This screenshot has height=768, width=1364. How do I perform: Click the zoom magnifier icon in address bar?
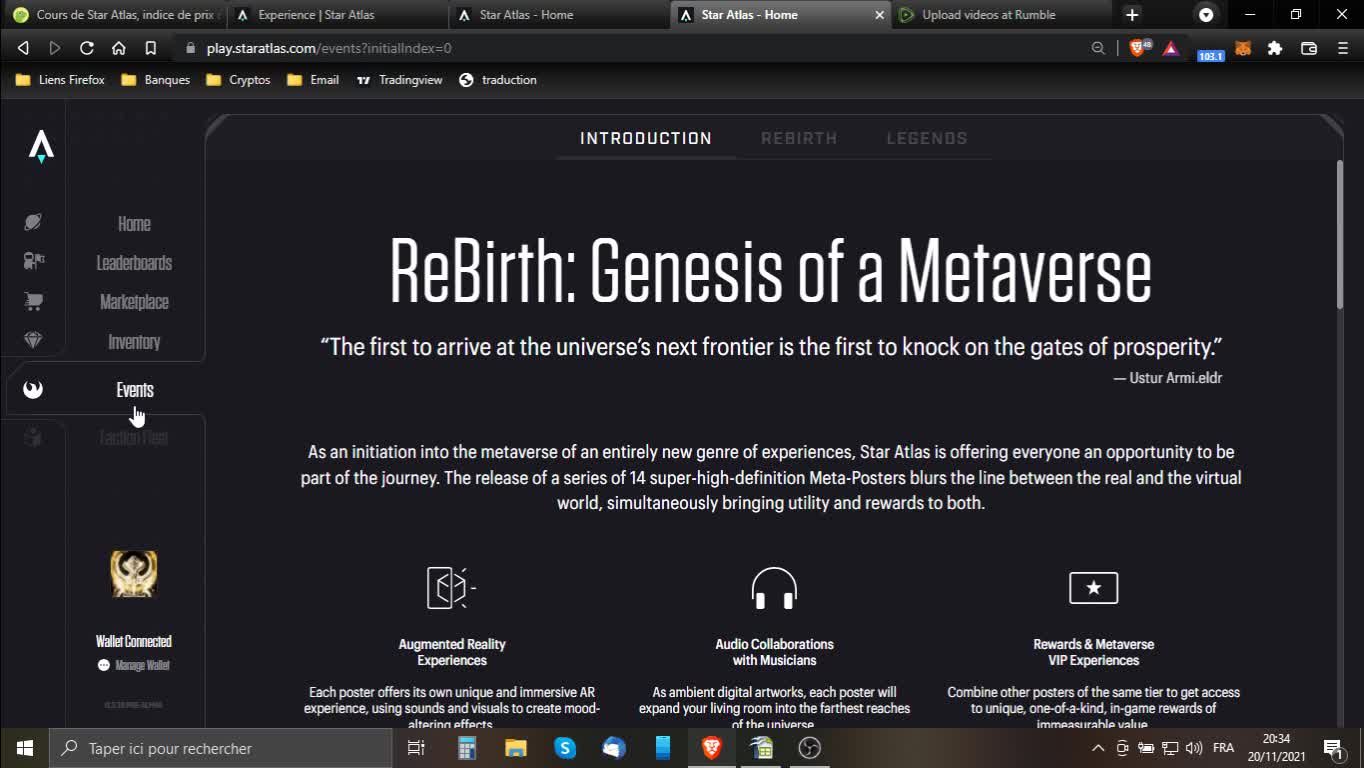(1098, 48)
